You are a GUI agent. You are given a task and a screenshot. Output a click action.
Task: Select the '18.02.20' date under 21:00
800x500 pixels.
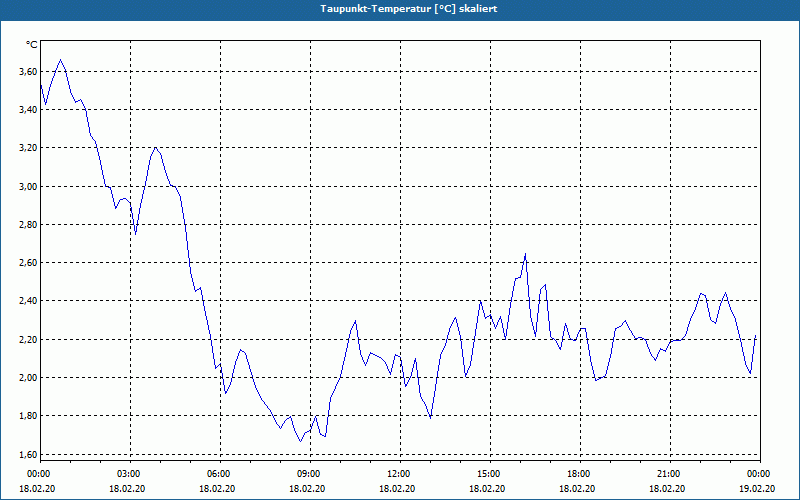[x=668, y=489]
